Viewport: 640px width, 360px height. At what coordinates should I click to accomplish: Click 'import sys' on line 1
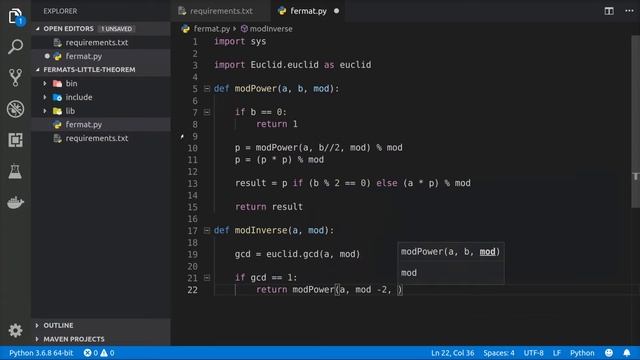click(x=240, y=42)
